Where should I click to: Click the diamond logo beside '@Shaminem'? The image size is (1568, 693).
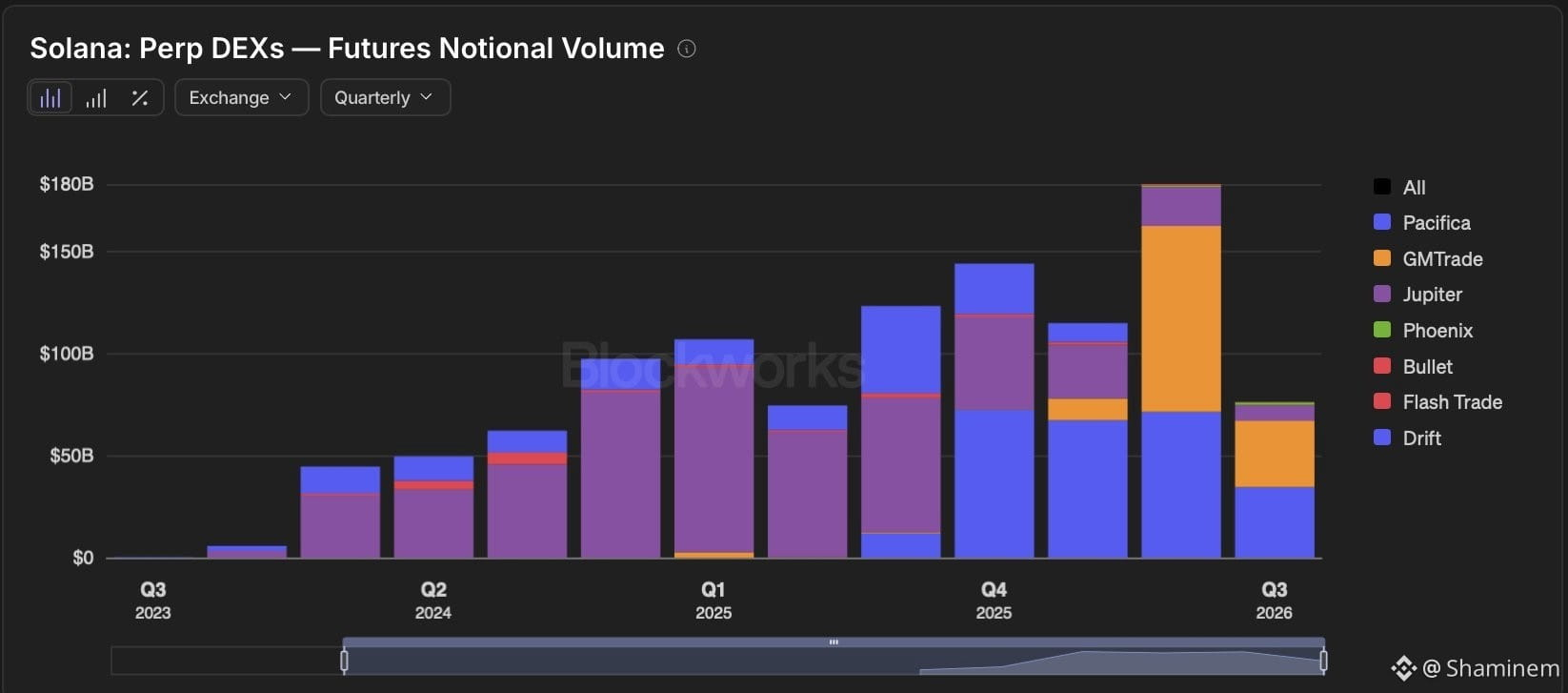pos(1403,668)
